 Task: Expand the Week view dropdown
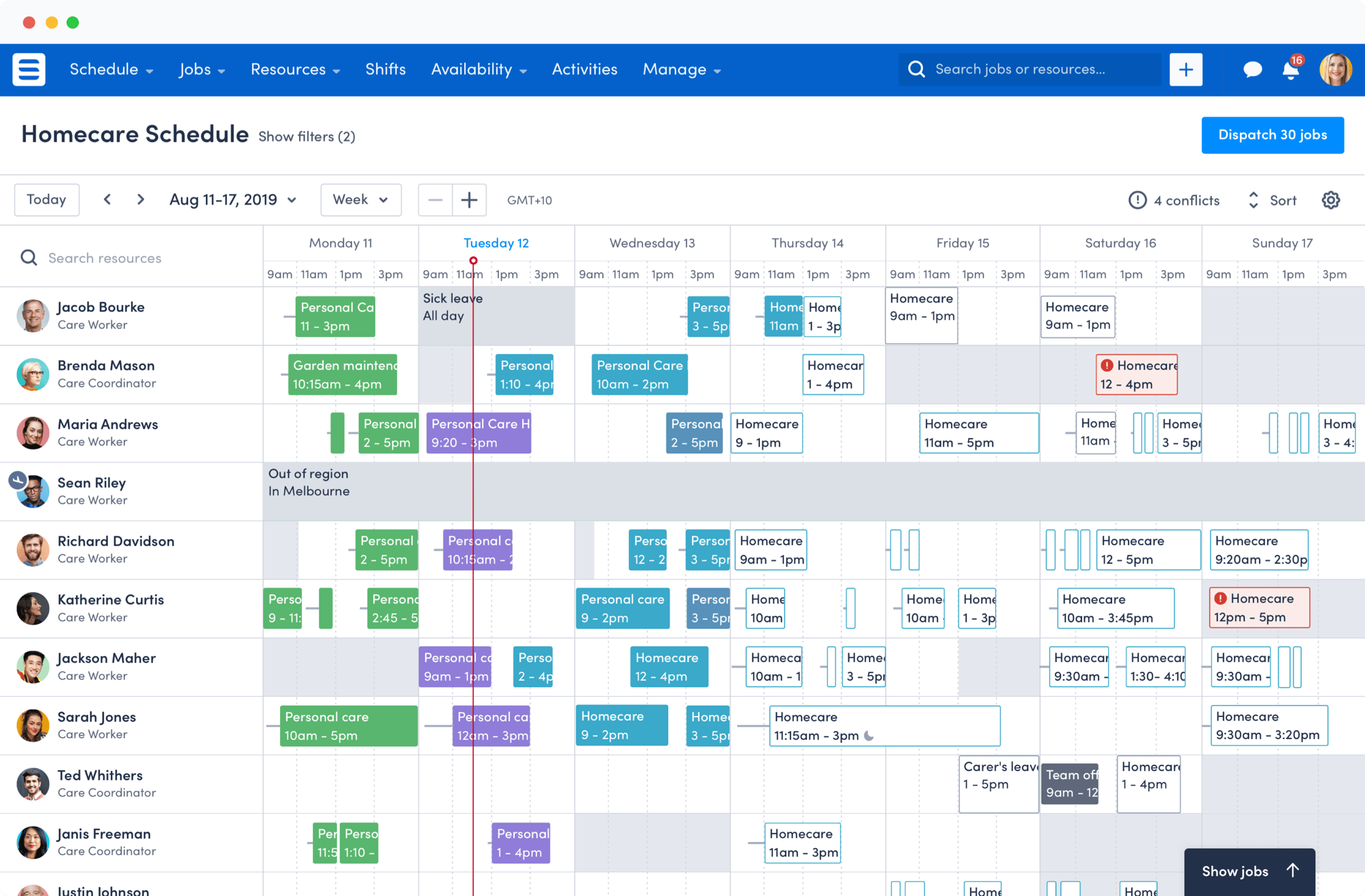pyautogui.click(x=360, y=200)
